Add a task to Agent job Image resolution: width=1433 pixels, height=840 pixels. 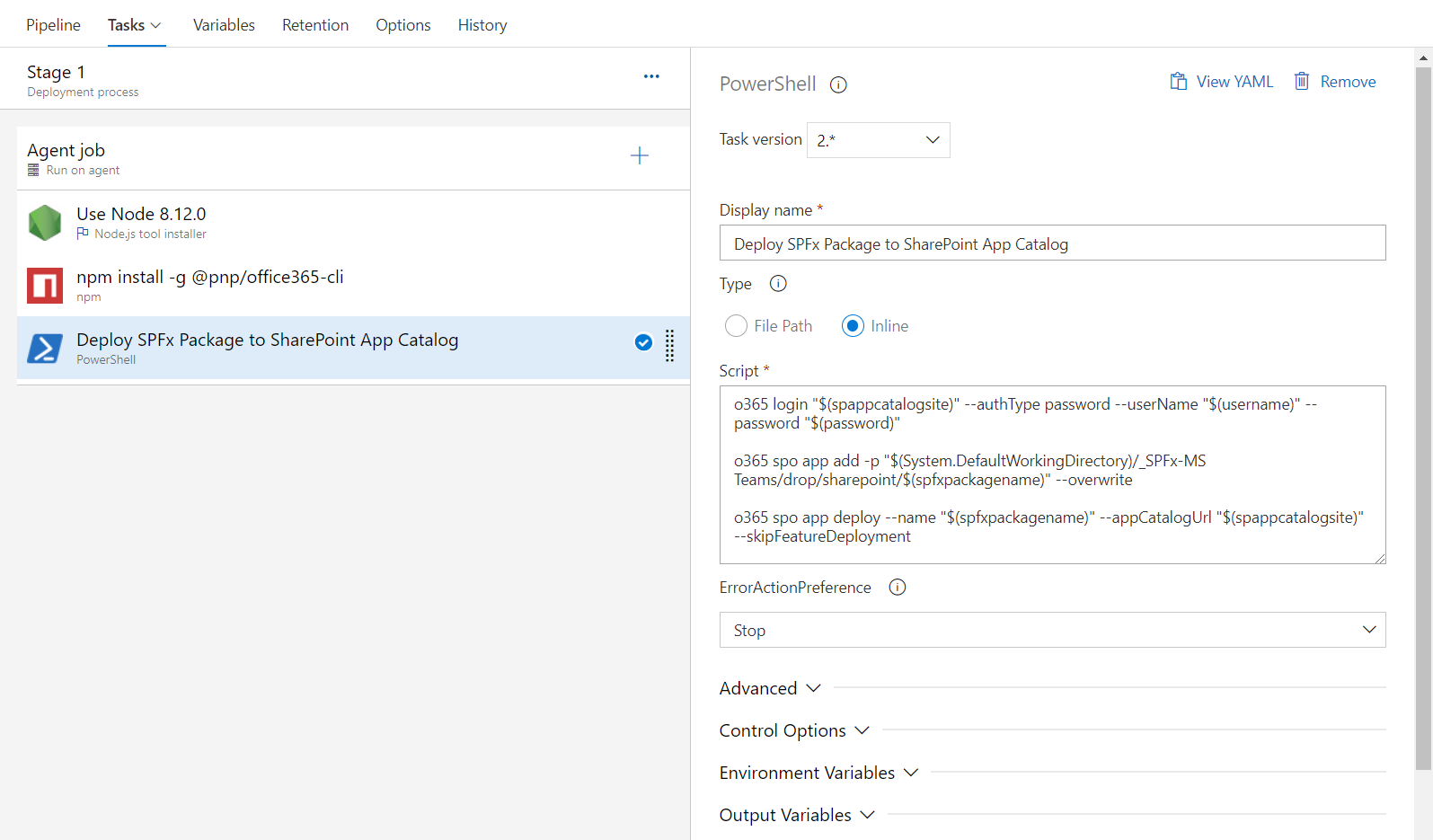coord(639,155)
